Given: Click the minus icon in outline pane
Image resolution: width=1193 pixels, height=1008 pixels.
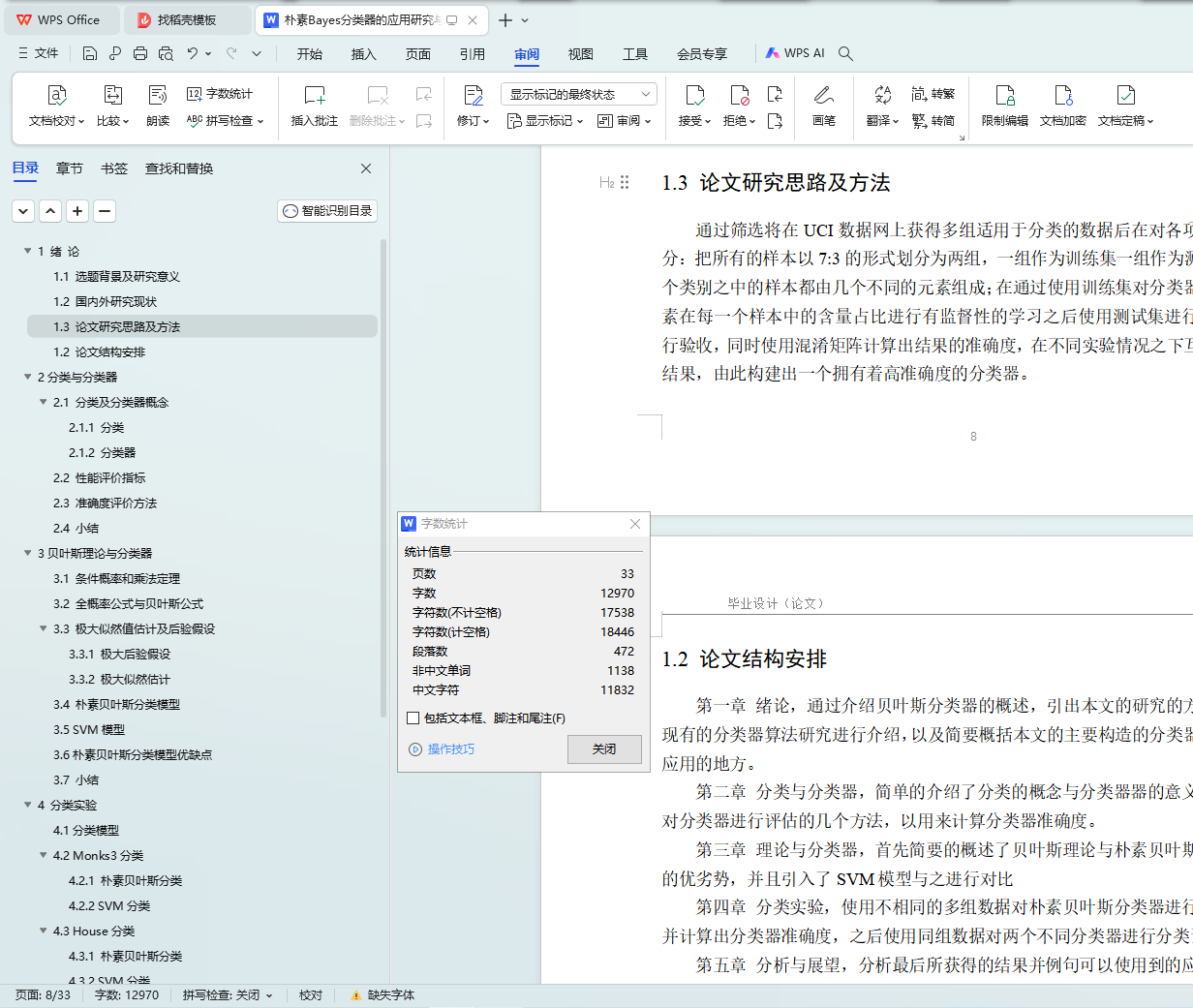Looking at the screenshot, I should [x=105, y=211].
